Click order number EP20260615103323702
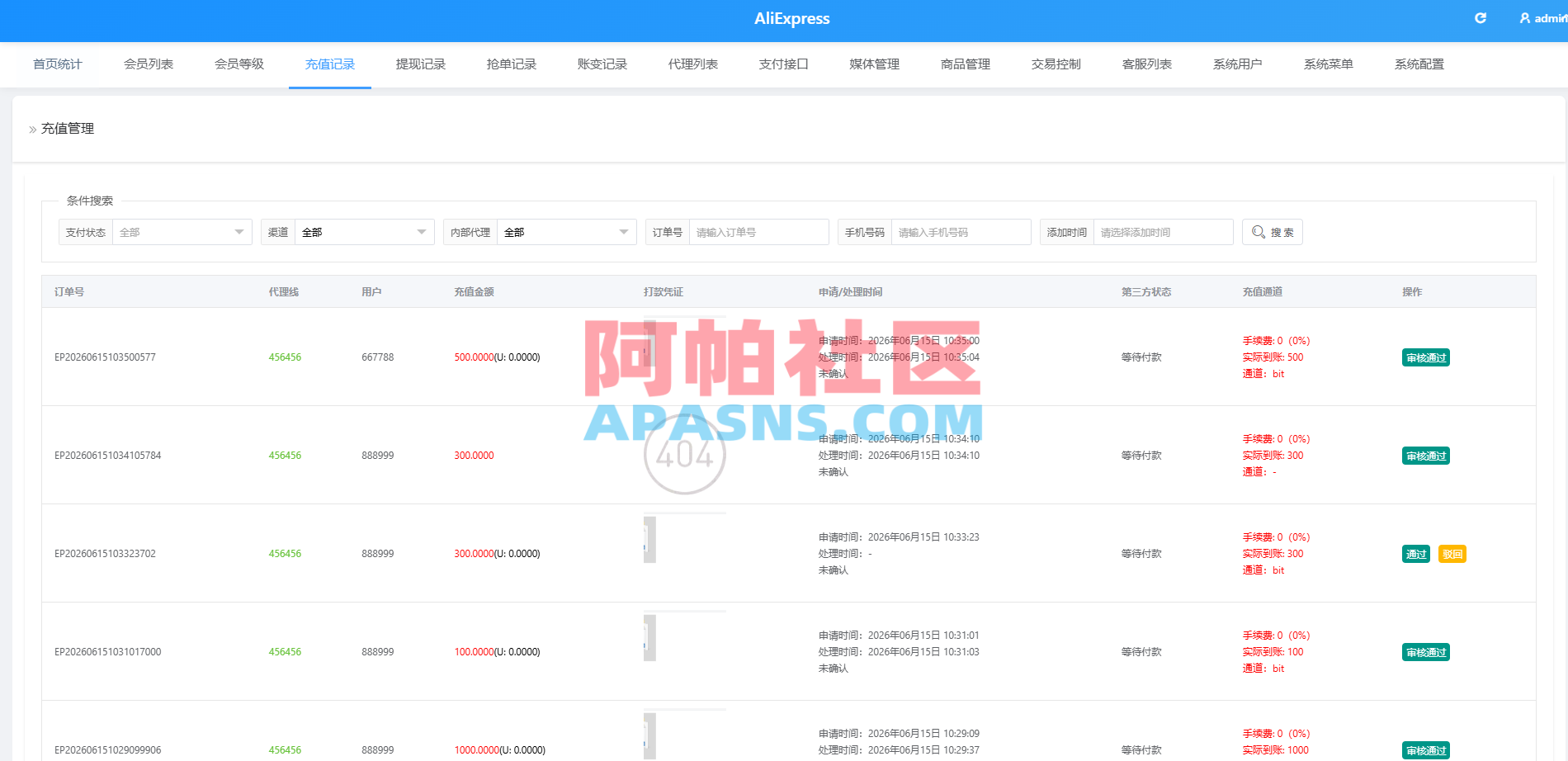Viewport: 1568px width, 761px height. tap(105, 554)
